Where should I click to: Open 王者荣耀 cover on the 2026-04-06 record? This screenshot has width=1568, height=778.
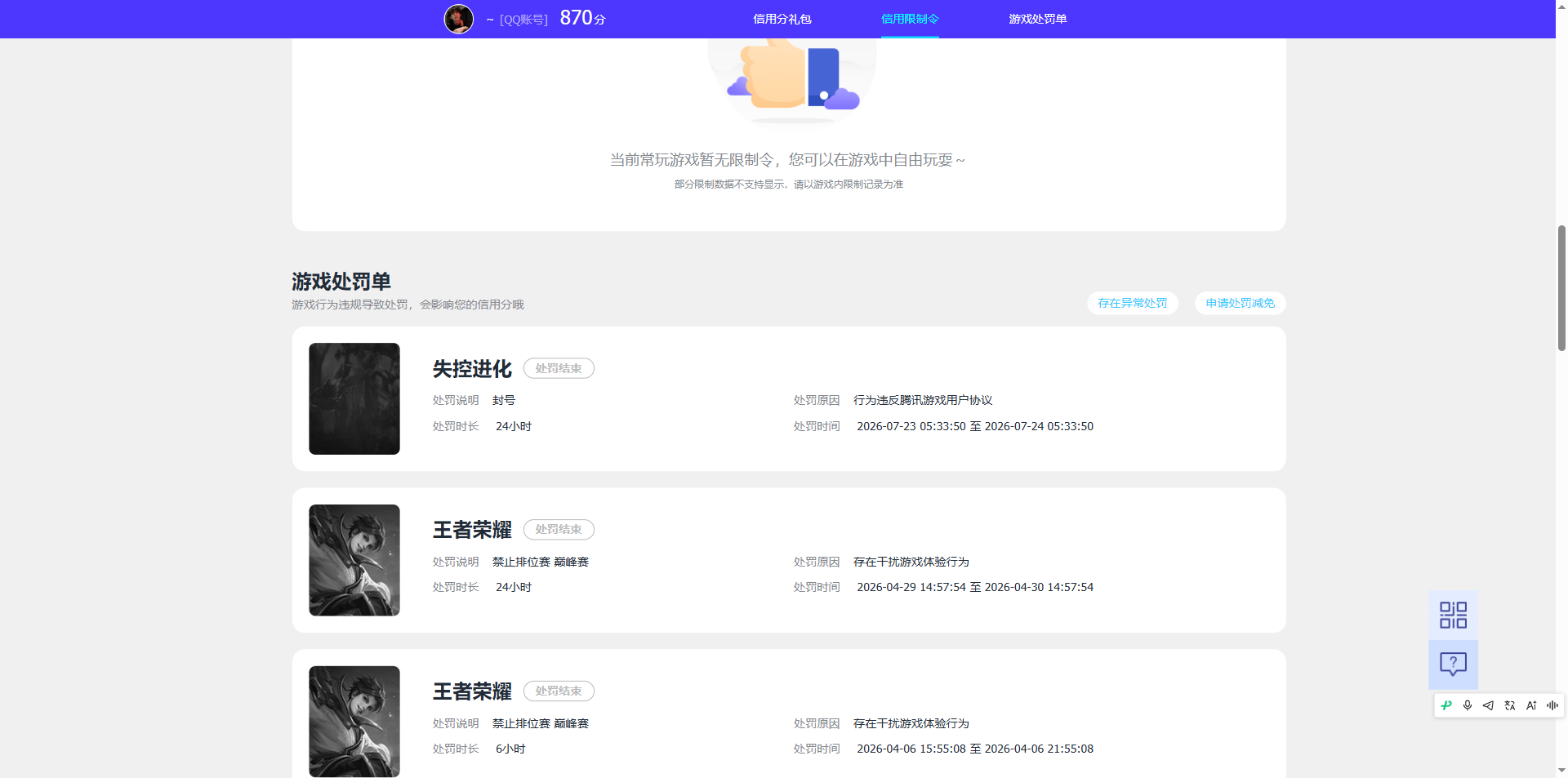point(354,722)
